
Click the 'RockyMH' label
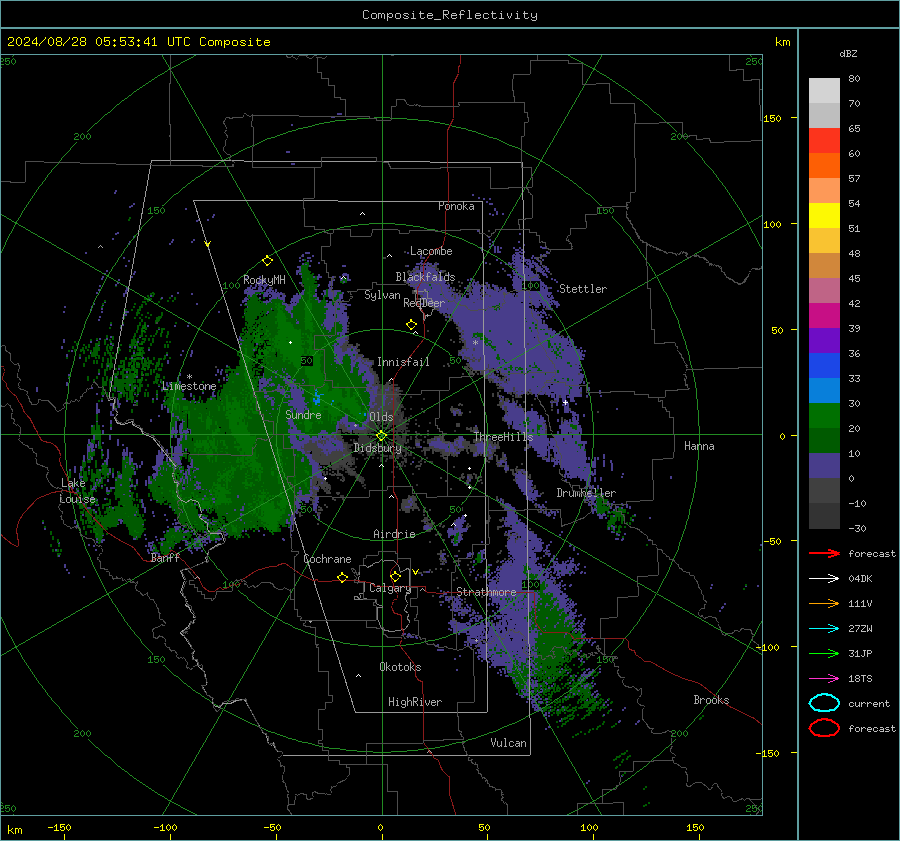click(264, 280)
